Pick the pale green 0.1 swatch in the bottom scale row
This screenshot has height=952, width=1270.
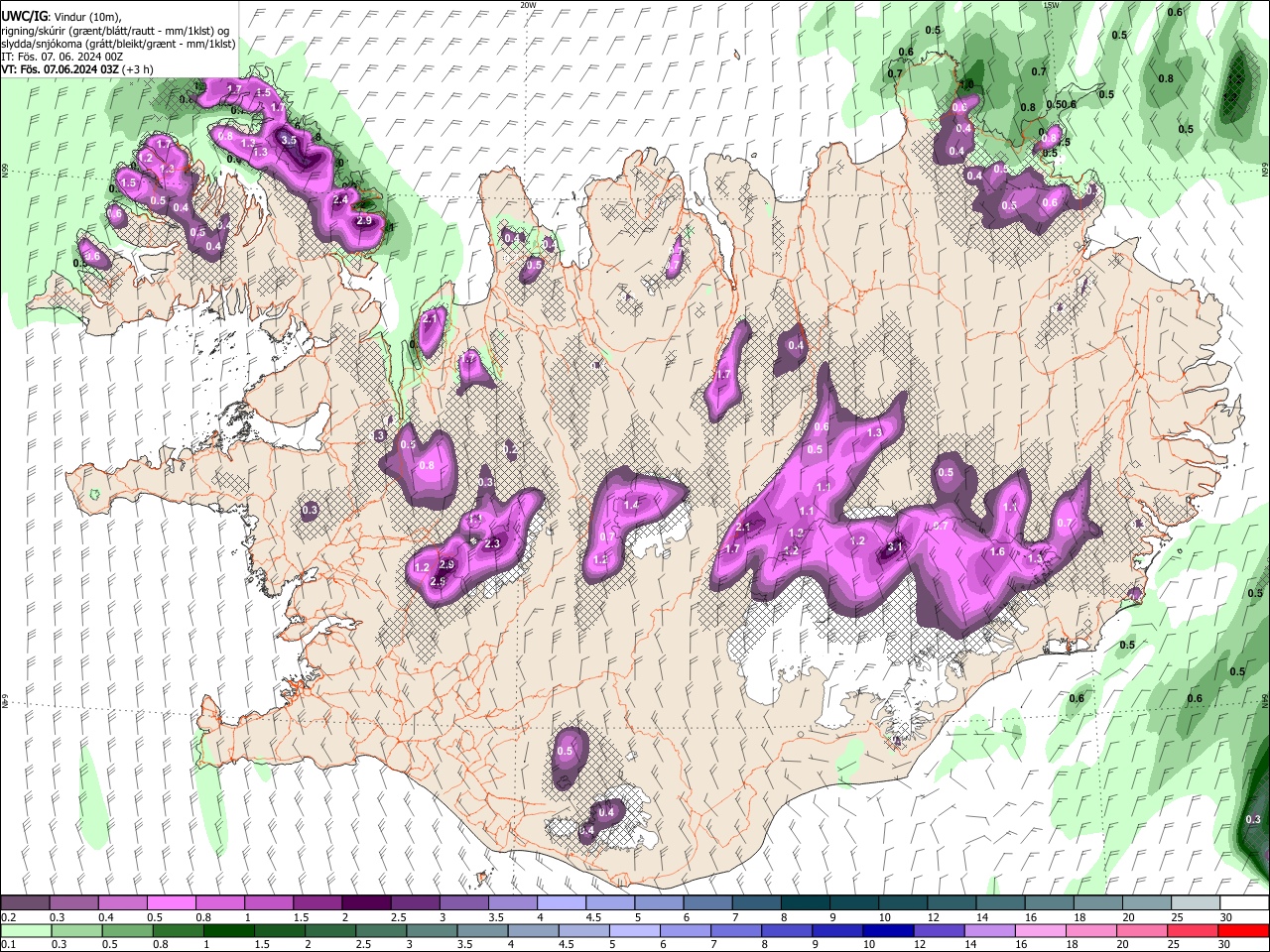click(26, 931)
